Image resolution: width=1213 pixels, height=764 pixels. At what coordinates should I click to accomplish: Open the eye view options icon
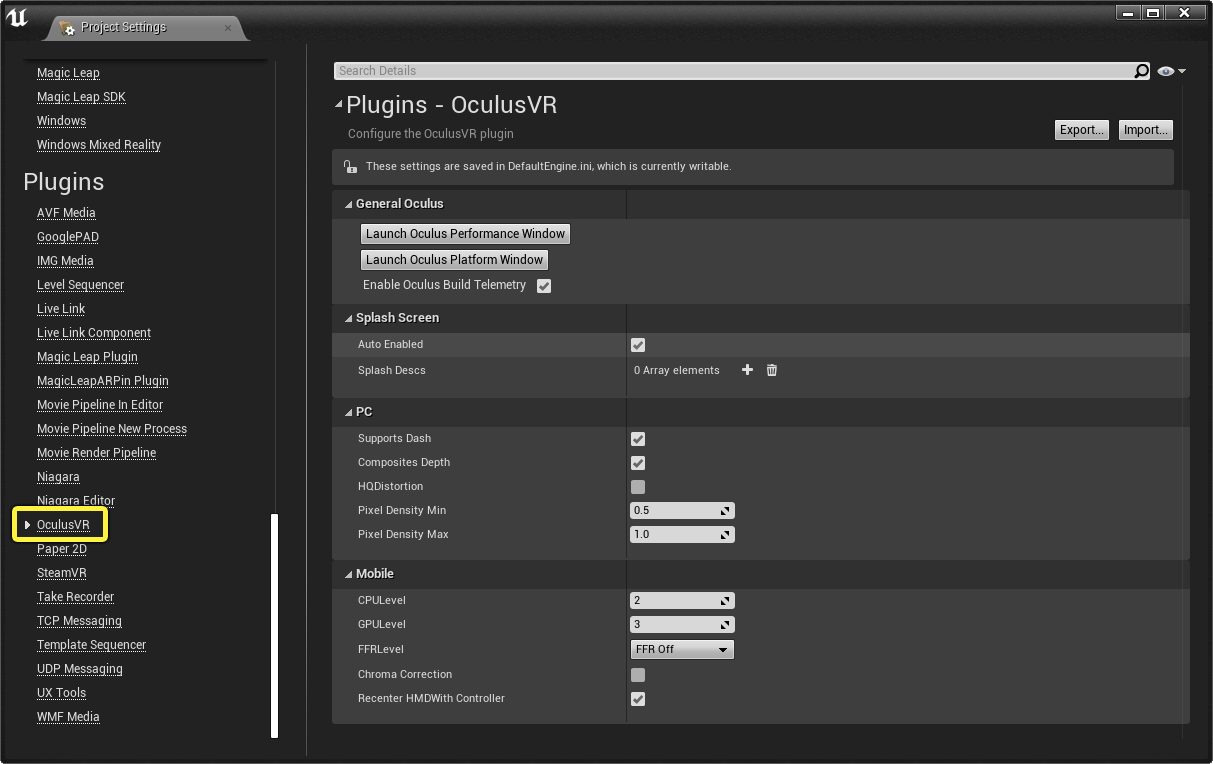coord(1170,71)
